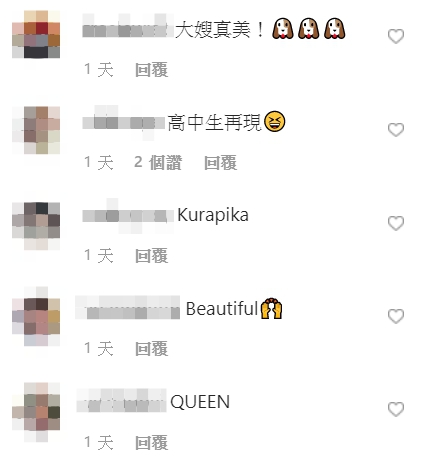Reply to the 高中生再現 comment
Image resolution: width=423 pixels, height=468 pixels.
220,163
